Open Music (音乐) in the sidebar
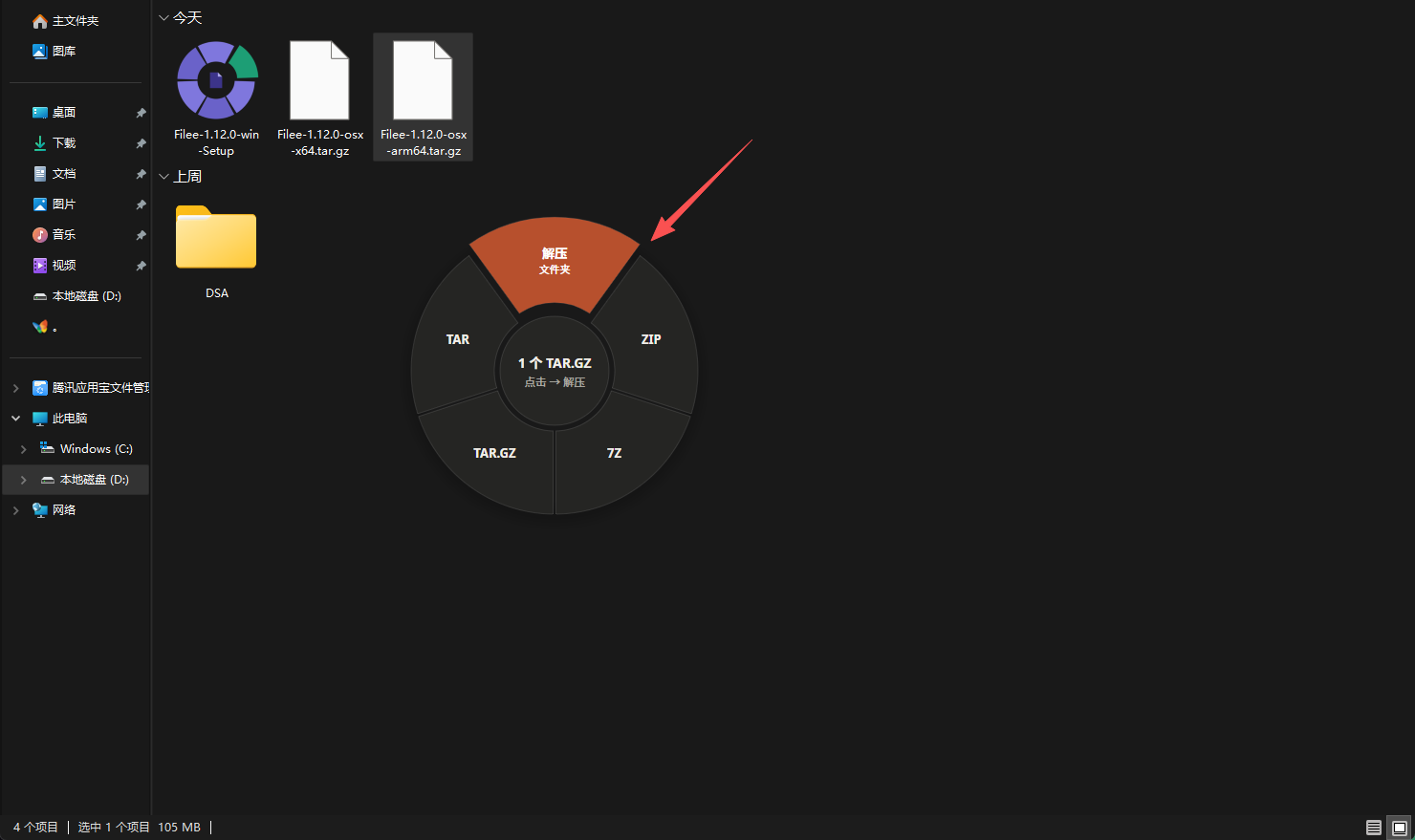1415x840 pixels. (64, 235)
